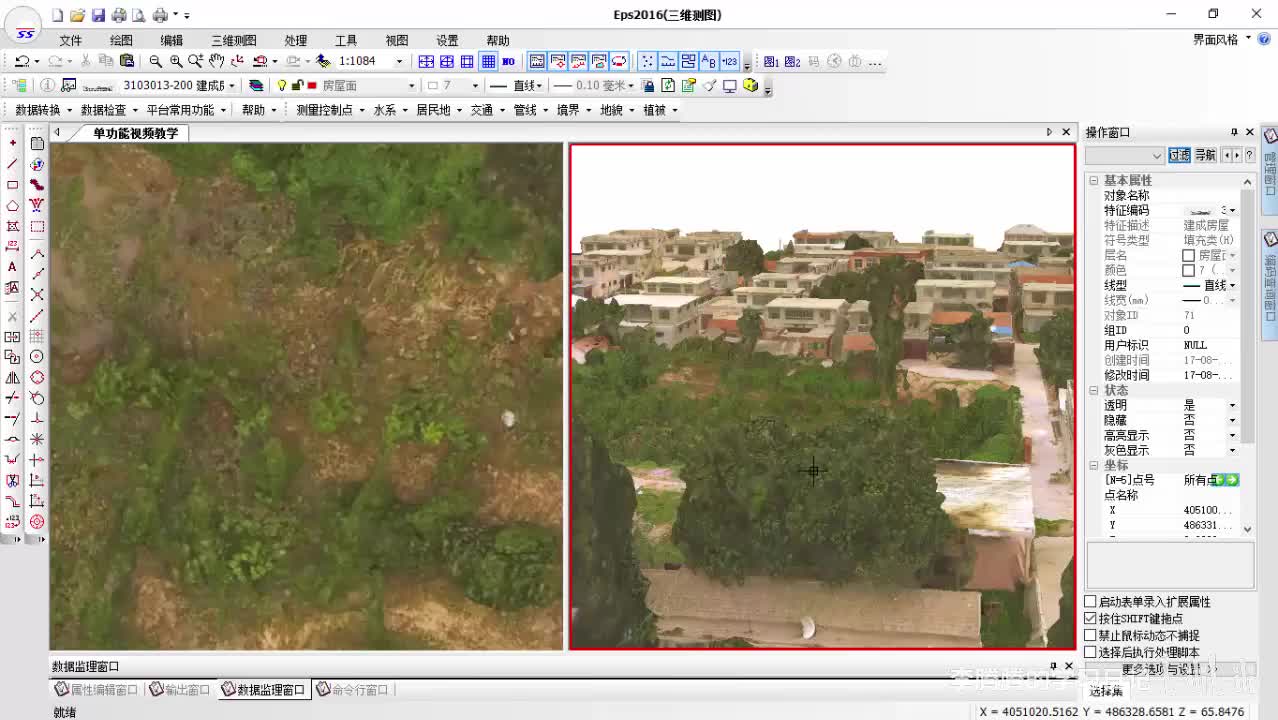Viewport: 1278px width, 720px height.
Task: Enable 禁止鼠标动态不捕捉 checkbox
Action: point(1091,636)
